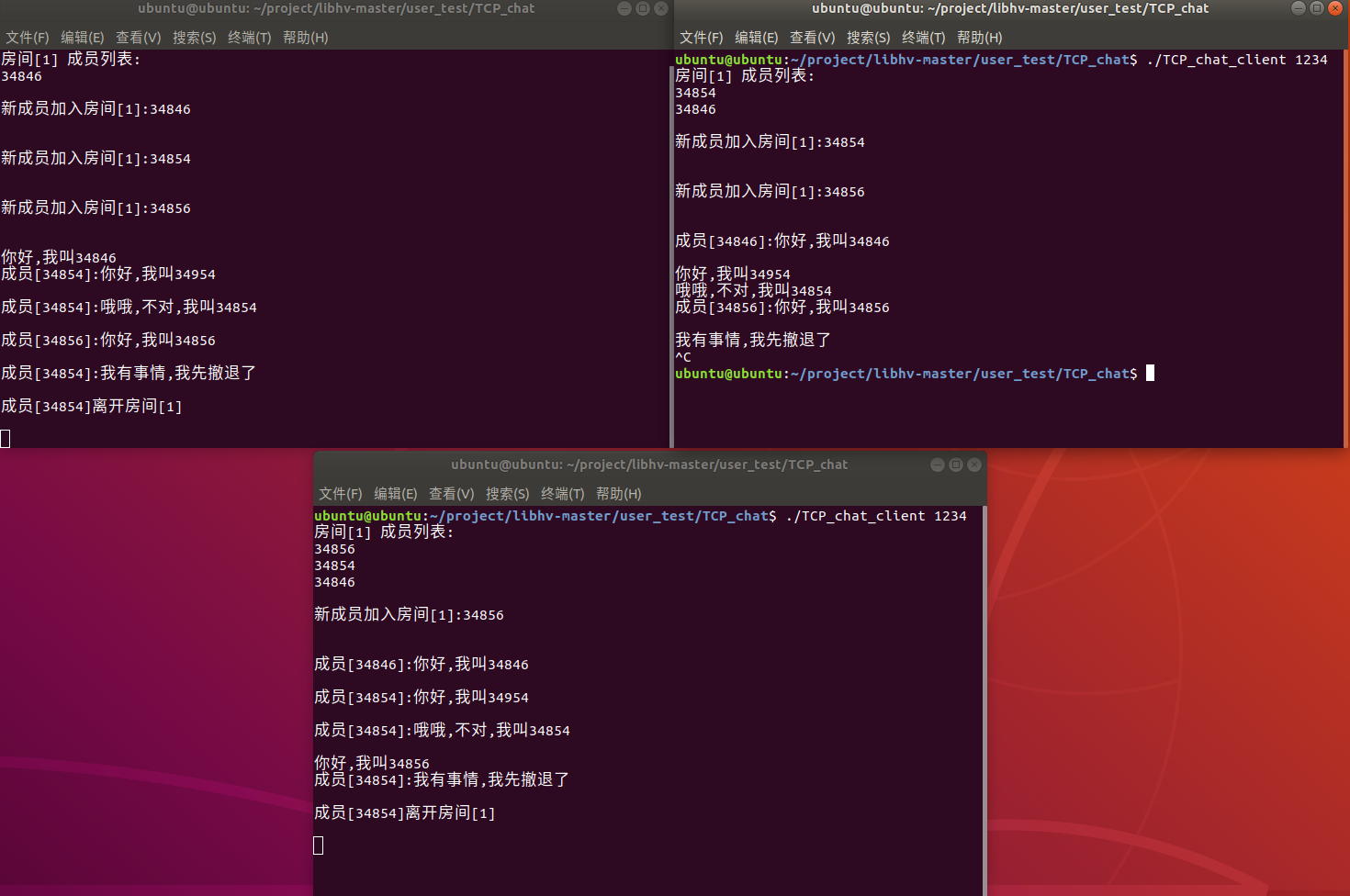Click line "新成员加入房间[1]:34846" in top-left terminal

pyautogui.click(x=96, y=108)
